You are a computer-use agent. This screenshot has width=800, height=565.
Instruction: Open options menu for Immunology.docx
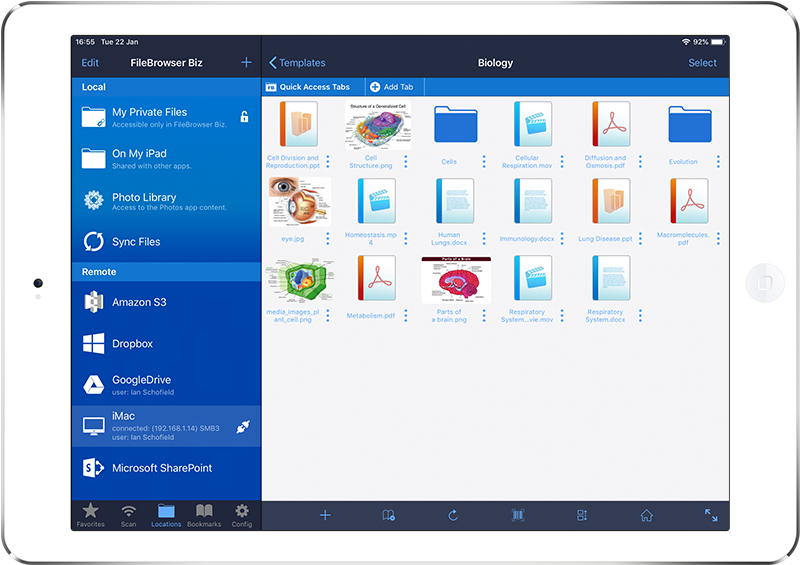pyautogui.click(x=562, y=238)
